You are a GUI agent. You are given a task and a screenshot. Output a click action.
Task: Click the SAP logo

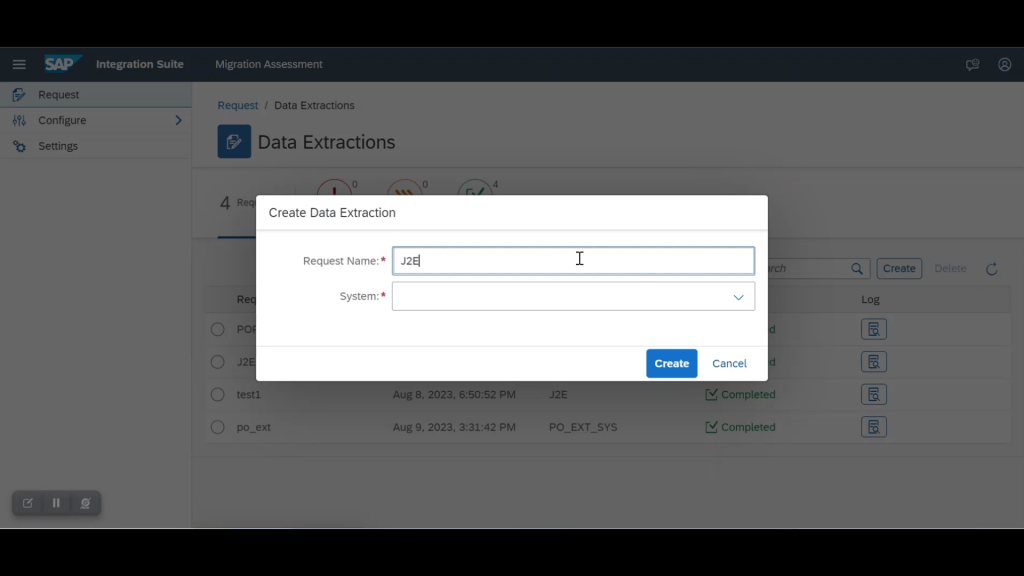pyautogui.click(x=63, y=64)
